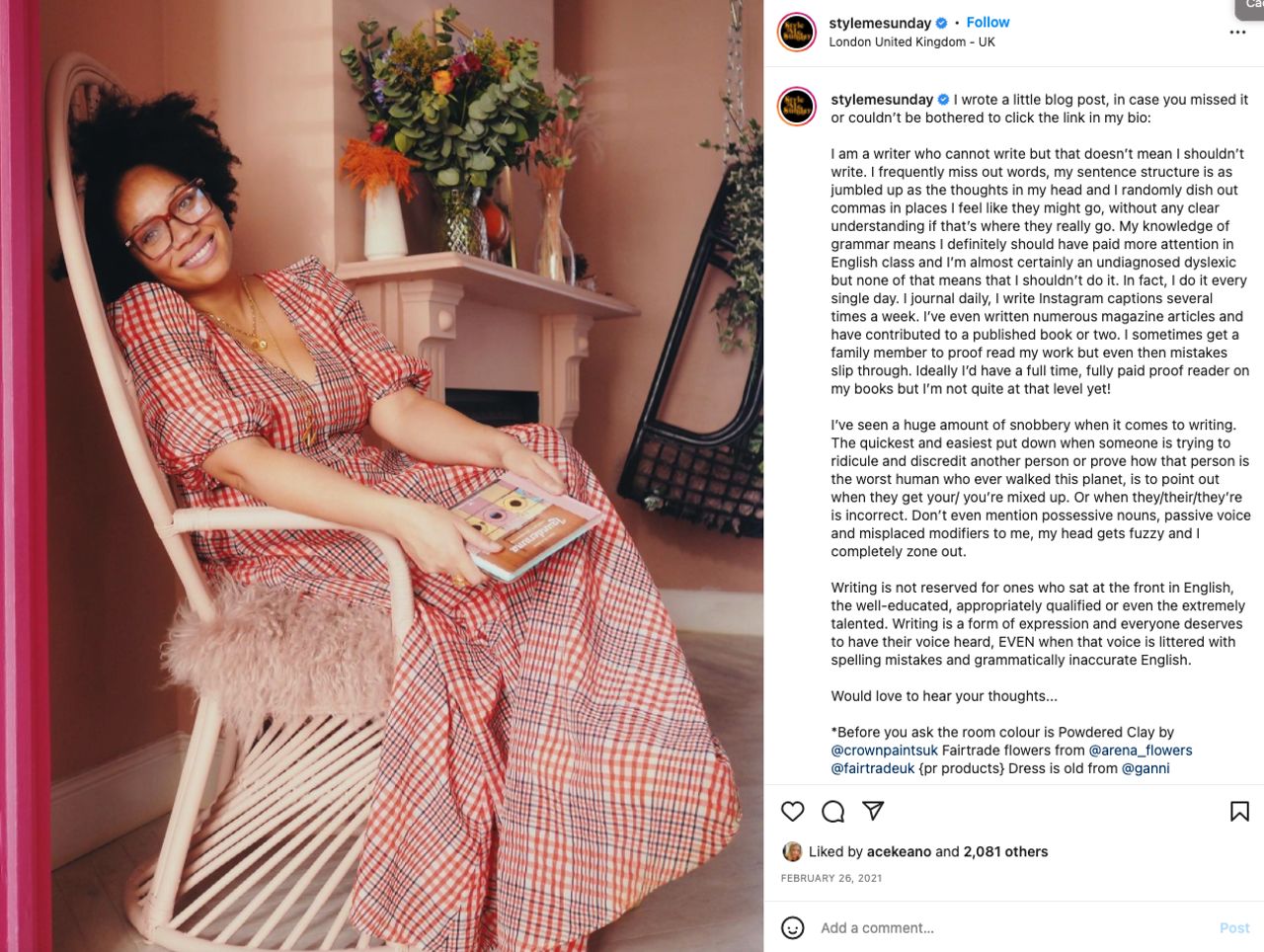Open the emoji picker smiley icon
Viewport: 1264px width, 952px height.
tap(792, 927)
